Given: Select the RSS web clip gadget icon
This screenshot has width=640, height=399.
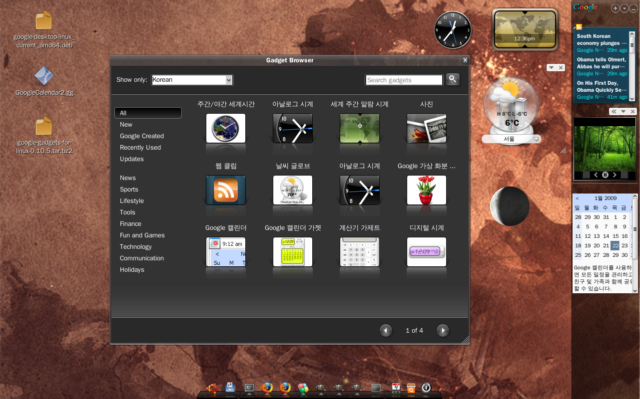Looking at the screenshot, I should tap(226, 190).
